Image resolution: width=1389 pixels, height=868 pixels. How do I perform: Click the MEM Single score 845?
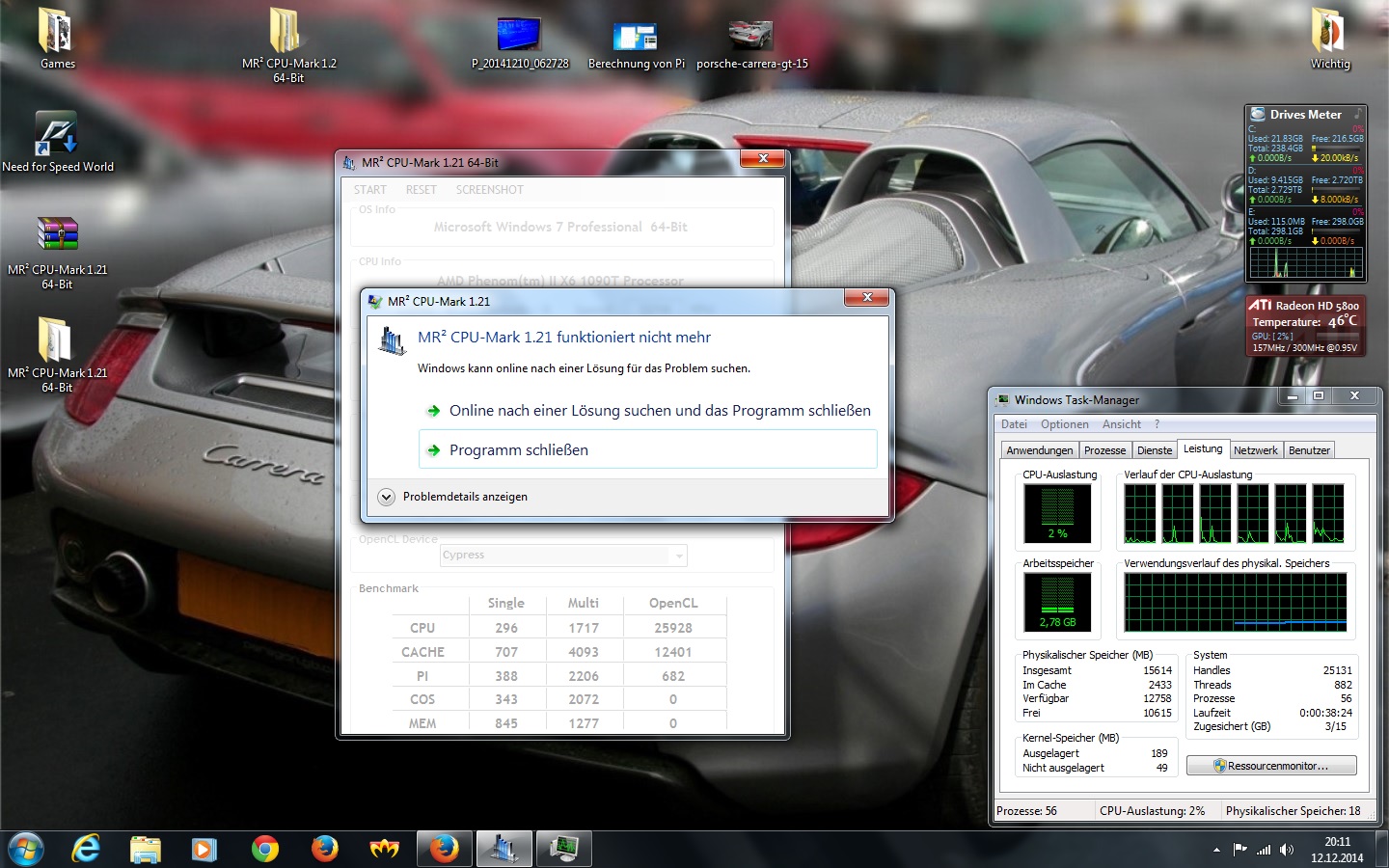506,723
